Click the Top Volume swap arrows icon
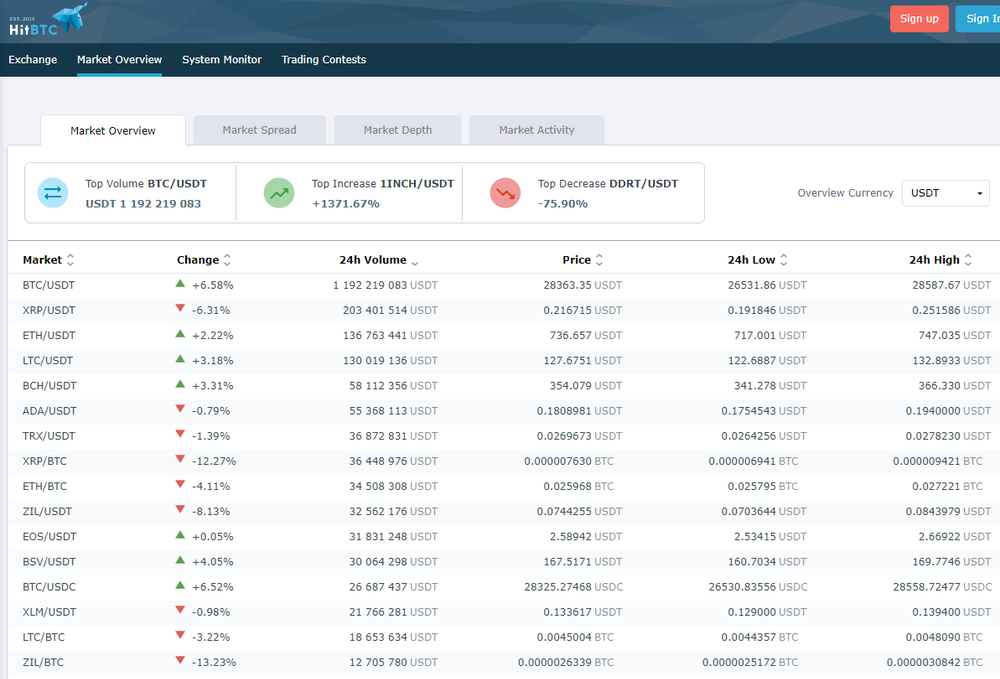The image size is (1000, 679). coord(53,193)
